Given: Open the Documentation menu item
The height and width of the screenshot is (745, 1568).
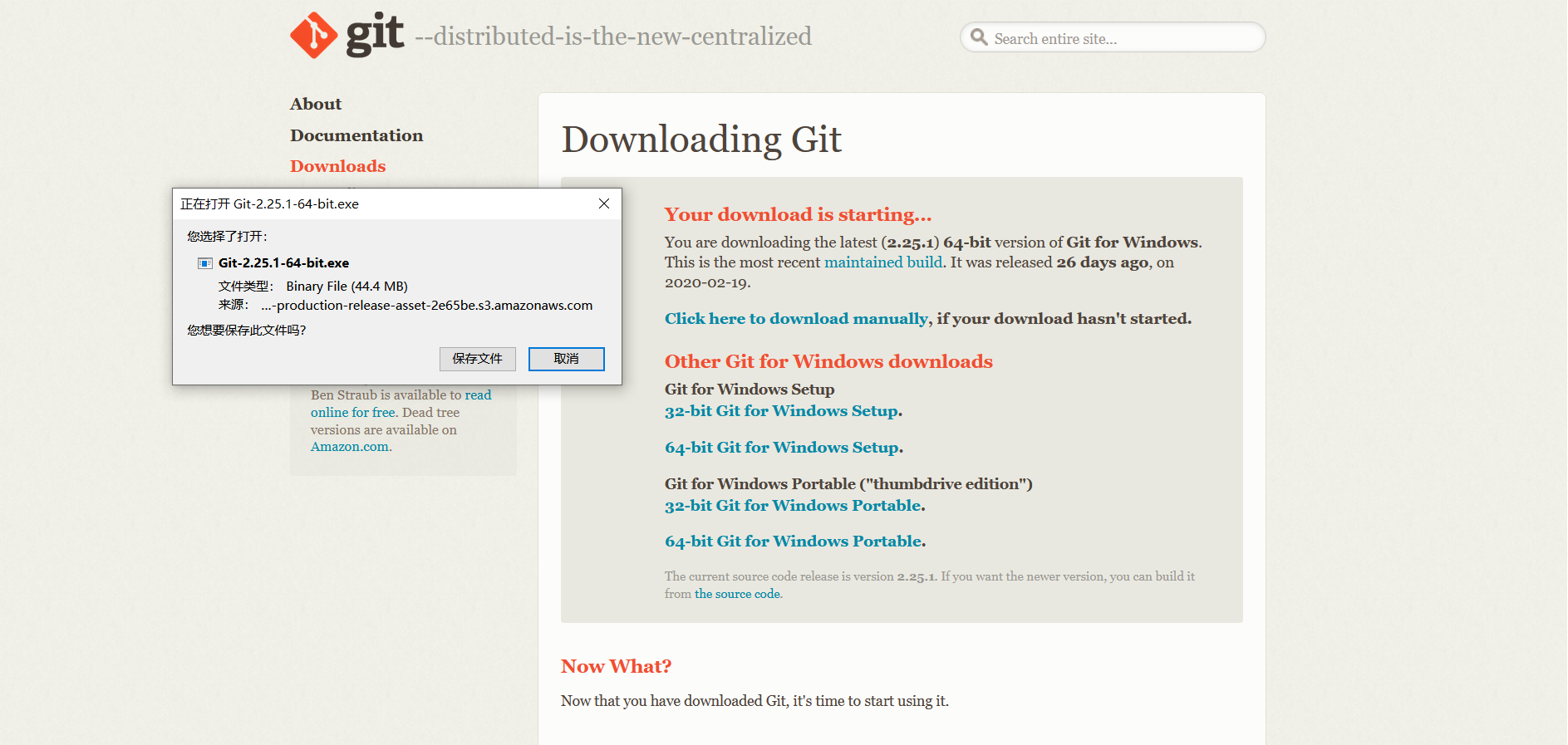Looking at the screenshot, I should [356, 135].
